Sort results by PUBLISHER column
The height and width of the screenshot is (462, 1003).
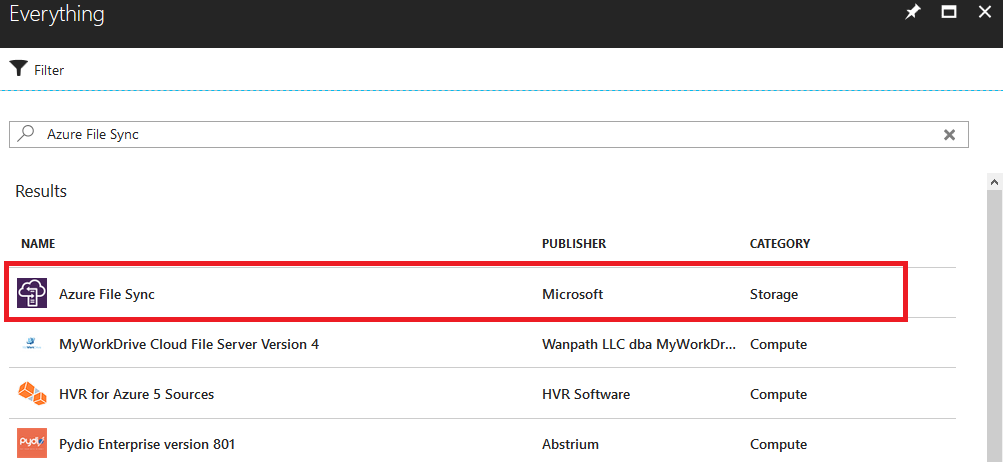coord(574,244)
